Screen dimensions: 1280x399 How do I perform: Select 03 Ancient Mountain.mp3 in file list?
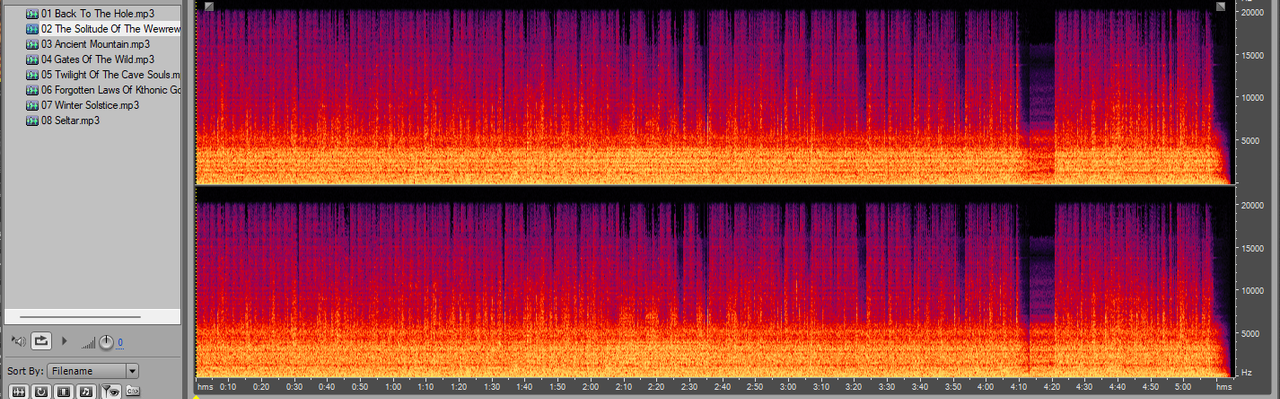[x=95, y=44]
